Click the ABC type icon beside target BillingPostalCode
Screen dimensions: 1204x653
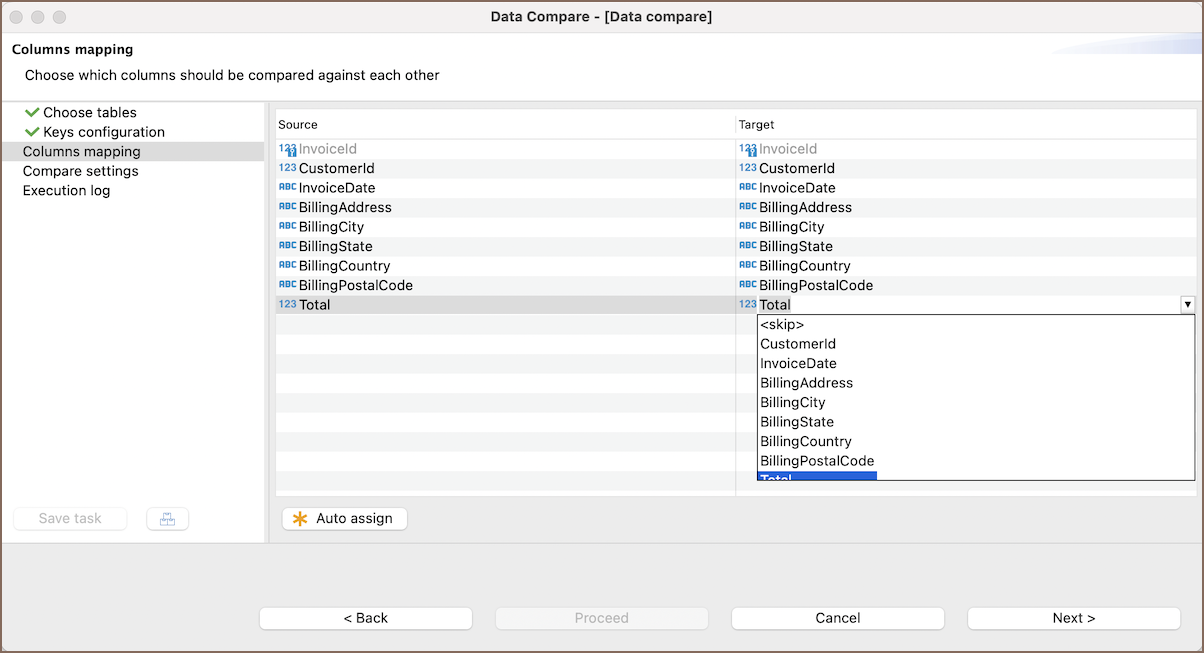pyautogui.click(x=747, y=285)
